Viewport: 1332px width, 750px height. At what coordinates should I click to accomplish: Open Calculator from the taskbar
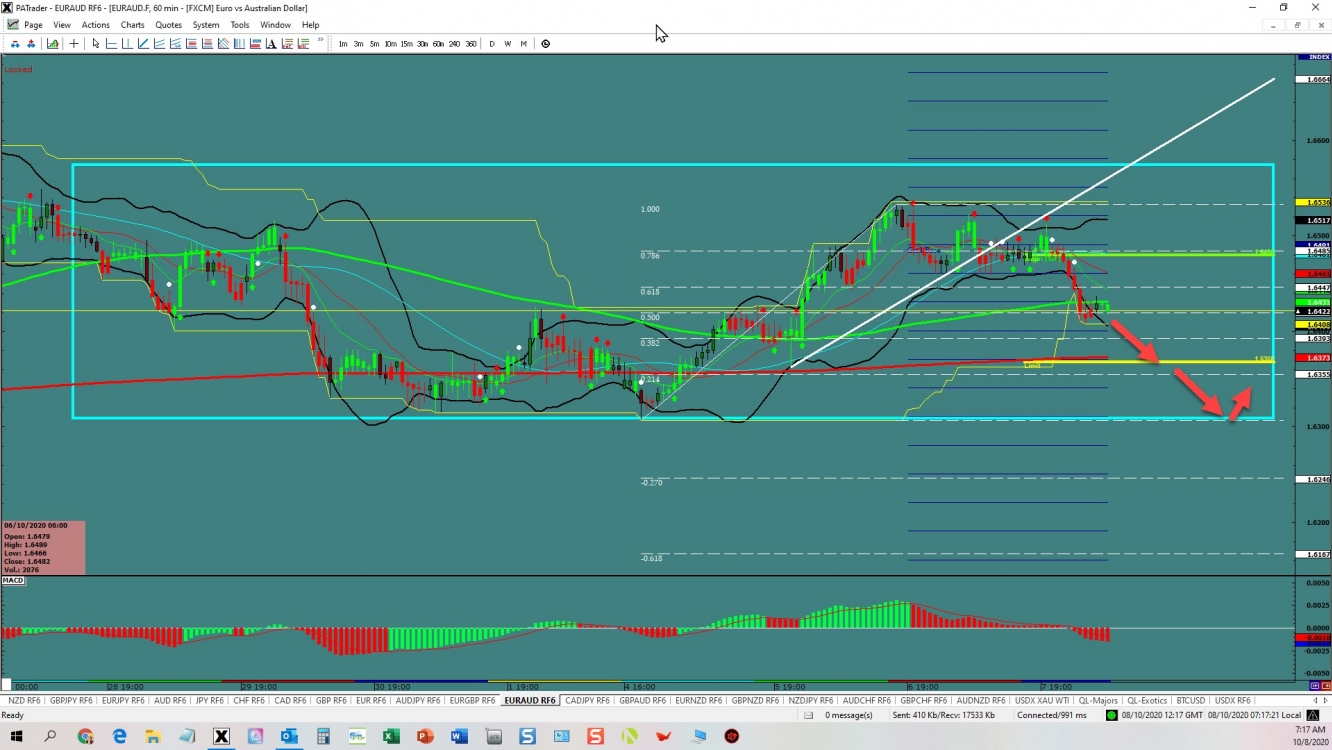[x=323, y=737]
